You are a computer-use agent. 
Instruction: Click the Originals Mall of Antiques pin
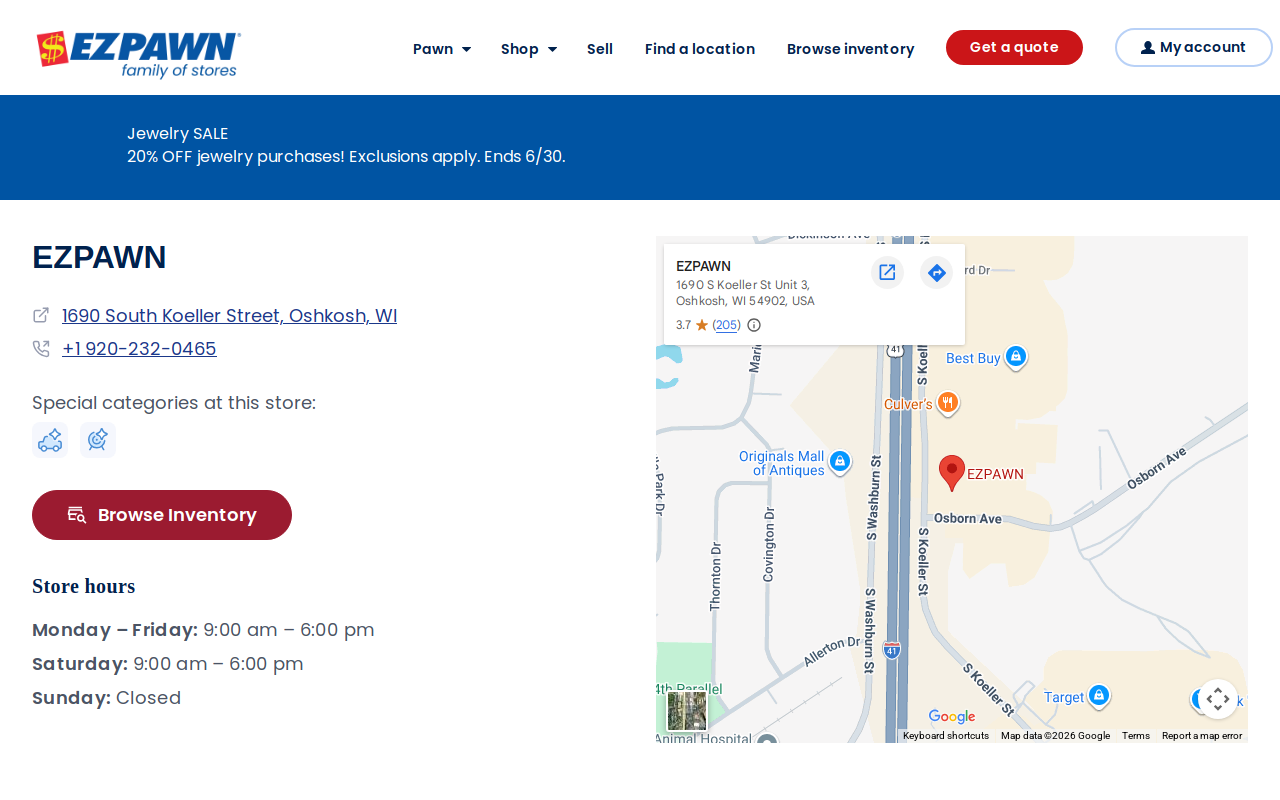point(840,461)
